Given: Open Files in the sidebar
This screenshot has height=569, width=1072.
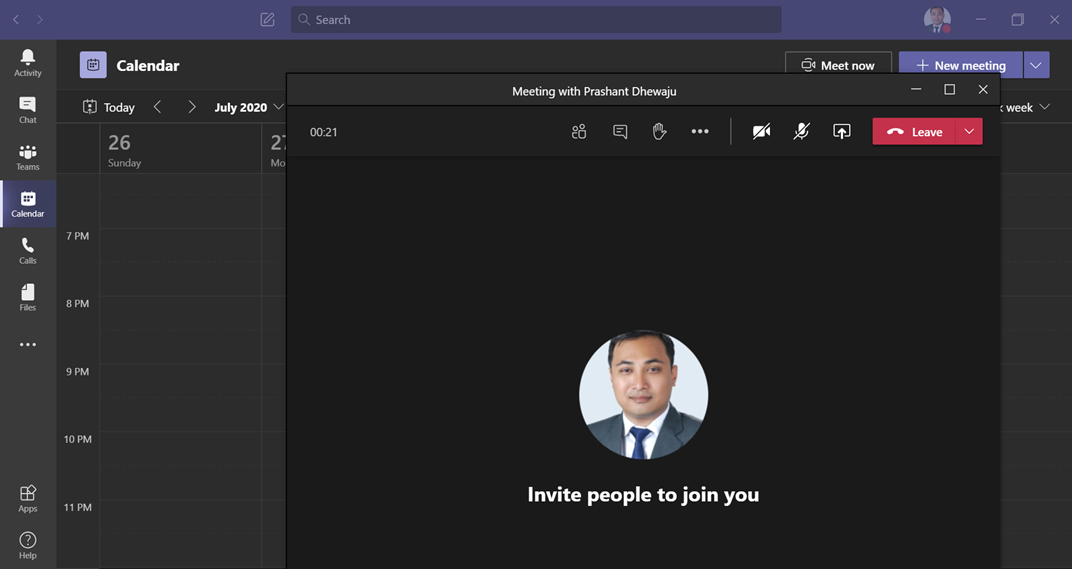Looking at the screenshot, I should click(x=28, y=297).
